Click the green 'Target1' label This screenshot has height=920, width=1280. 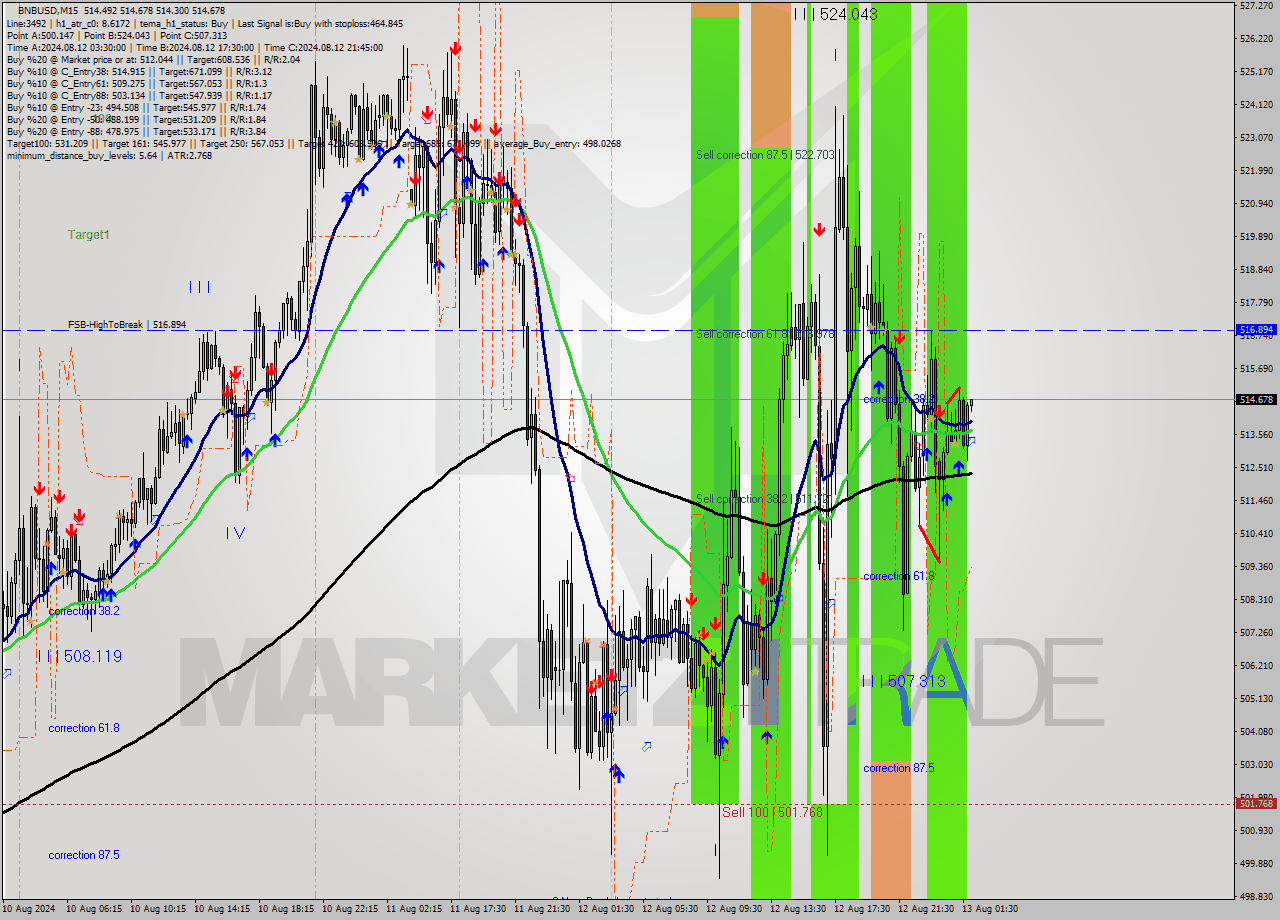88,235
